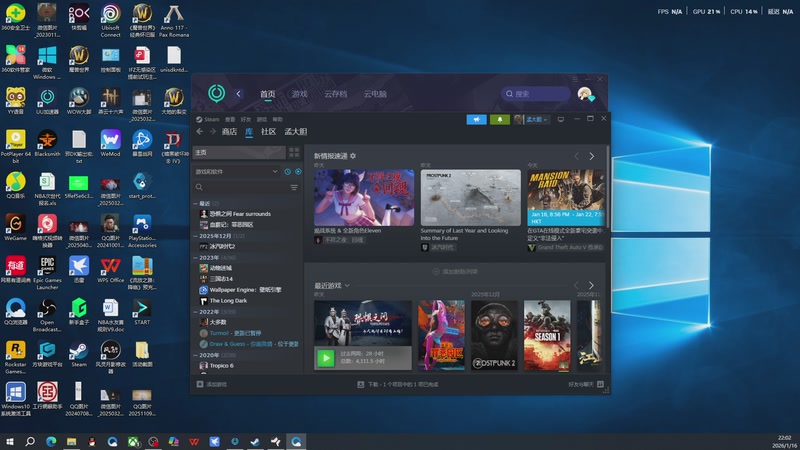Open the downloads status at window bottom

coord(398,384)
